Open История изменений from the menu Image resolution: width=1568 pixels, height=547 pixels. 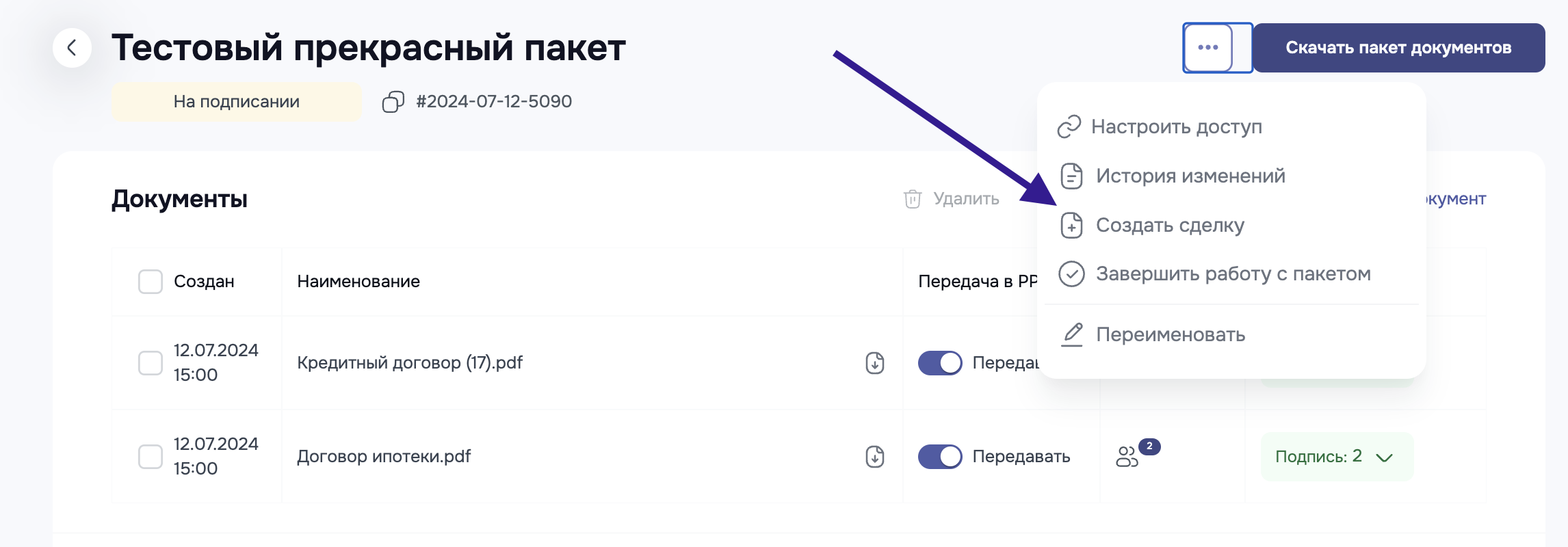click(1190, 176)
